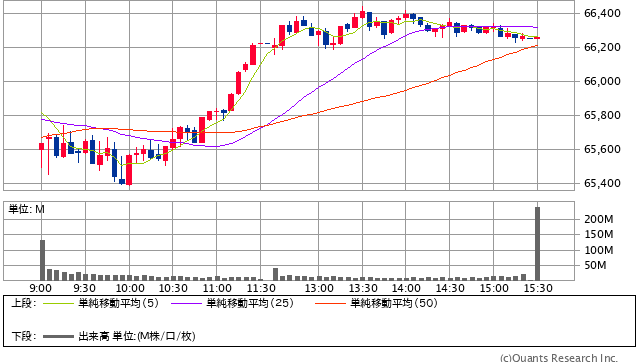Click the volume bar just after 11:30
Screen dimensions: 638x362
point(275,274)
